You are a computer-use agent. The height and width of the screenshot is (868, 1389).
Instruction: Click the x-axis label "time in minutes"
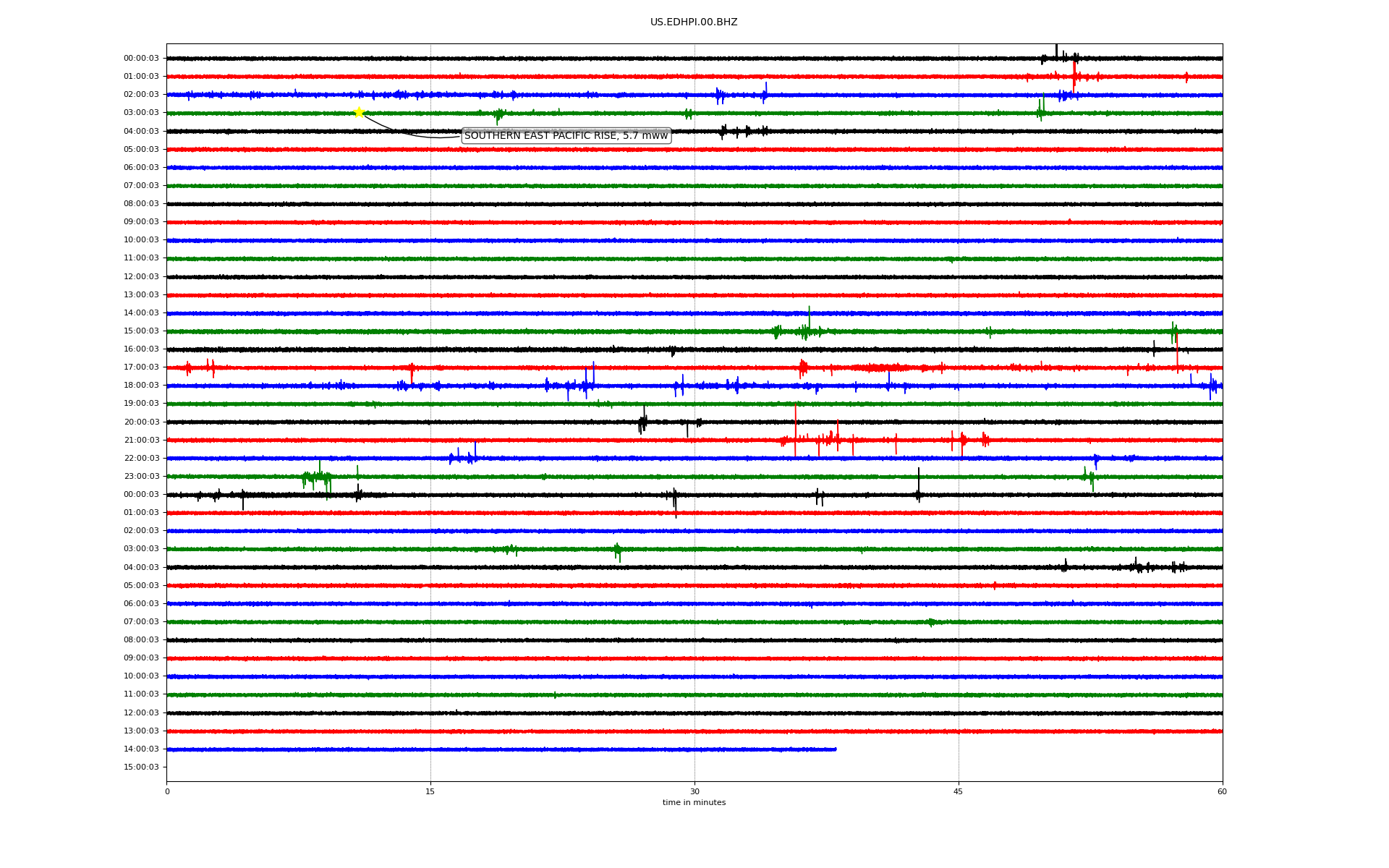pos(694,803)
